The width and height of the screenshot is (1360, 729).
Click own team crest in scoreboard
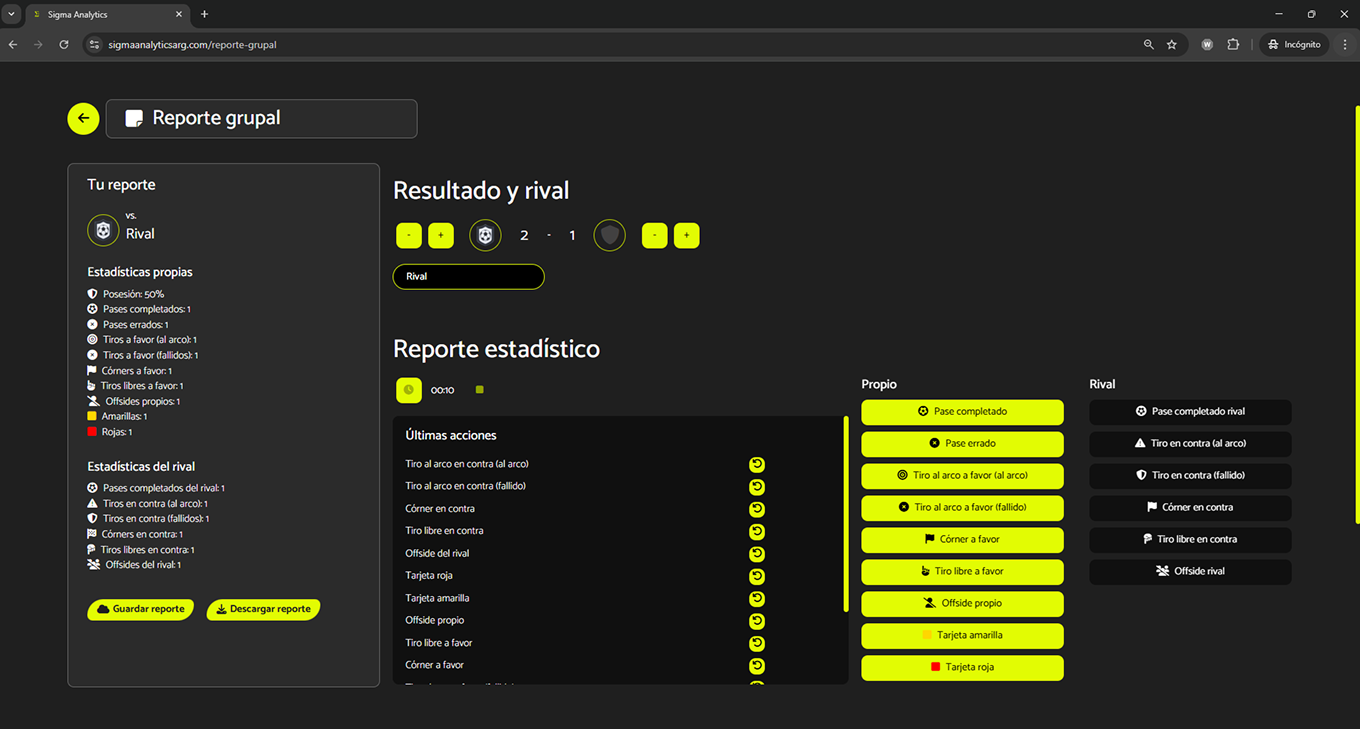click(485, 236)
